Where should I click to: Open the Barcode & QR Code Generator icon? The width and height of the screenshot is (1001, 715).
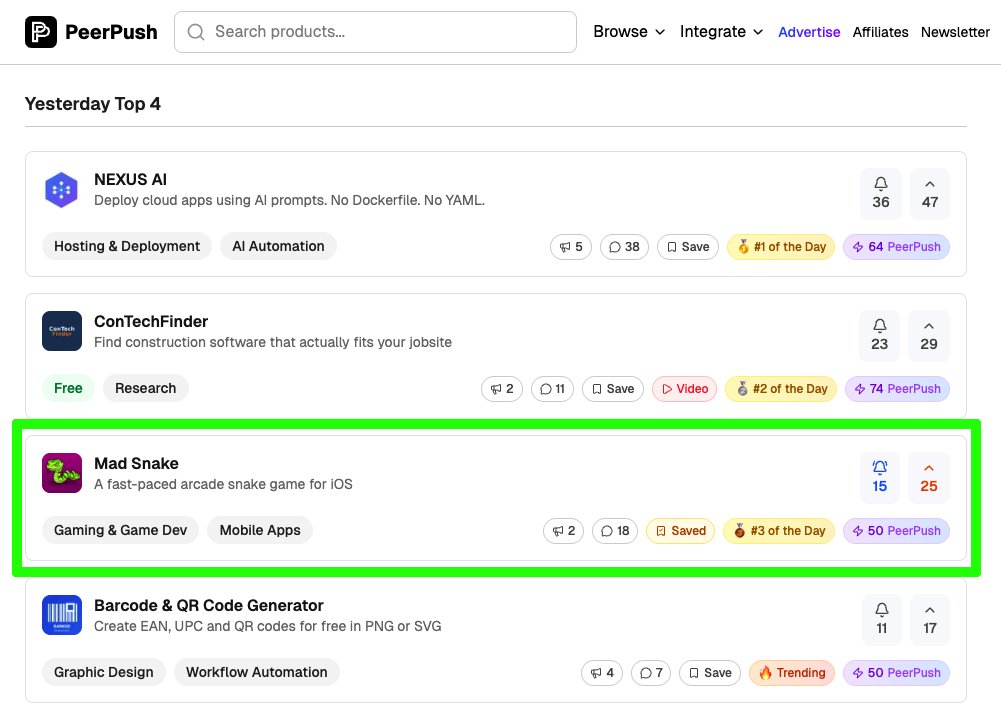[x=62, y=615]
